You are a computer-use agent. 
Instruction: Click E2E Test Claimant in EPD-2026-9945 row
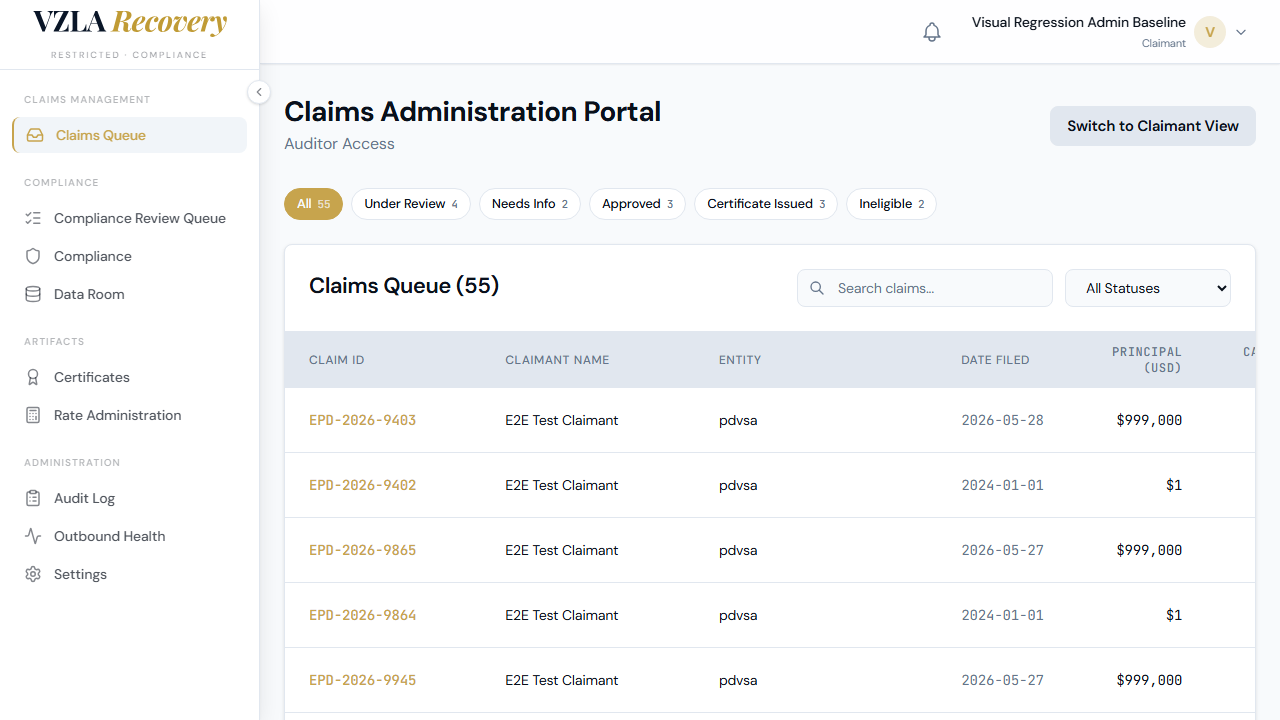tap(562, 680)
